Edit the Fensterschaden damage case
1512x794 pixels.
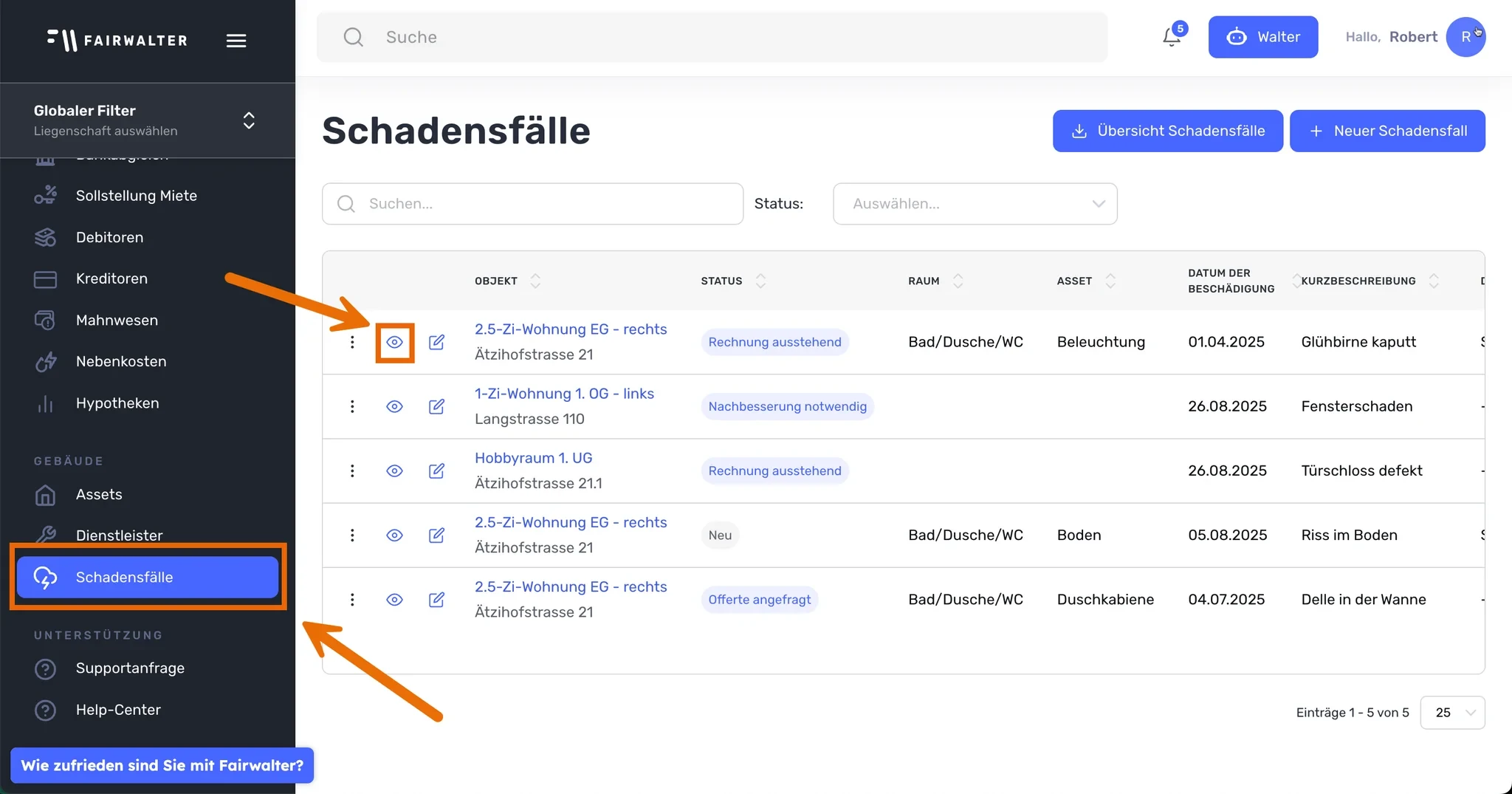click(x=437, y=406)
